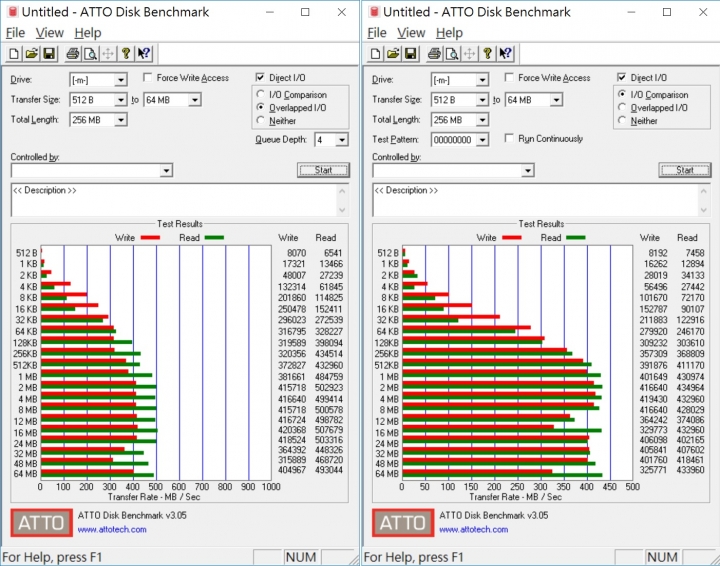Open View menu in left window
The image size is (720, 566).
[50, 33]
